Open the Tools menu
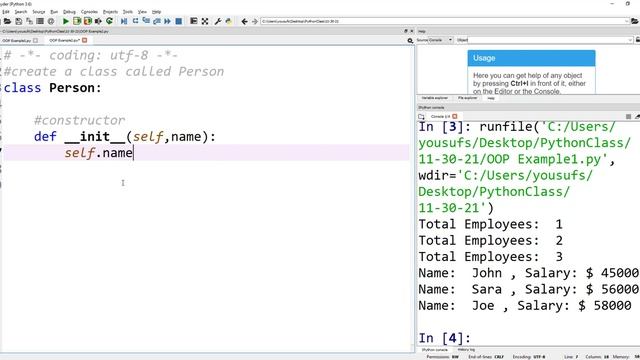The width and height of the screenshot is (640, 360). (128, 12)
